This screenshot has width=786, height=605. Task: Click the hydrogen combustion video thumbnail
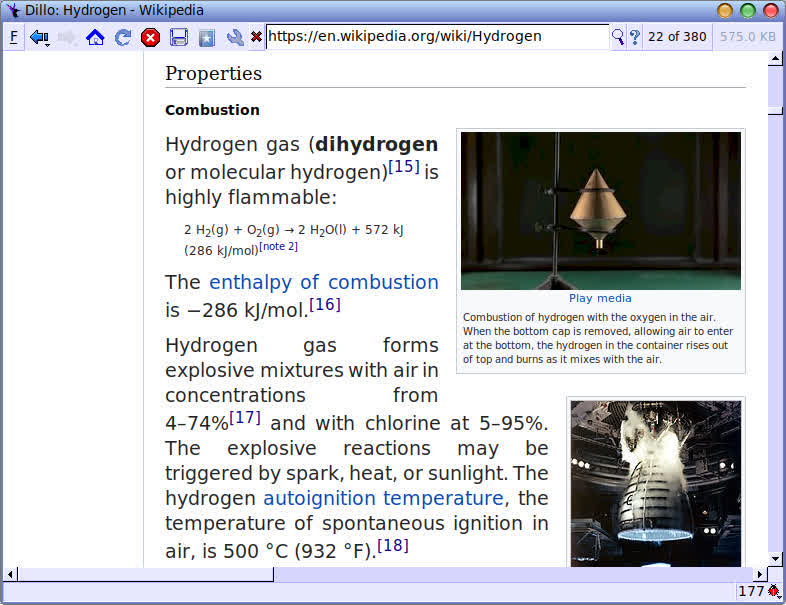click(x=601, y=211)
